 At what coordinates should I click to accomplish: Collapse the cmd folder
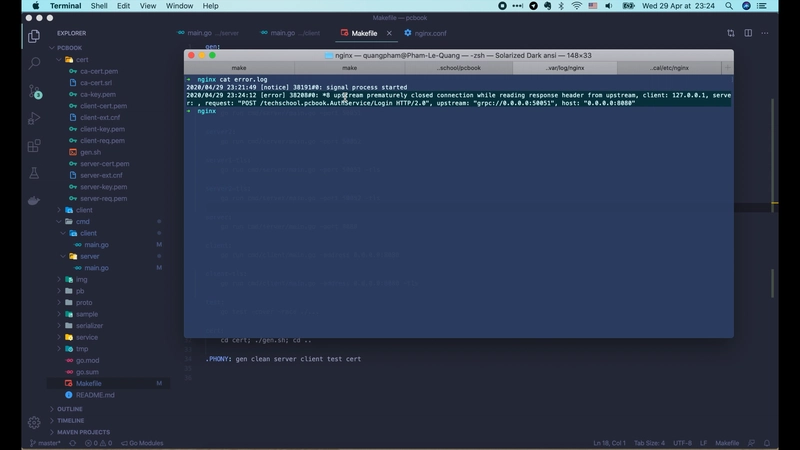(x=59, y=221)
